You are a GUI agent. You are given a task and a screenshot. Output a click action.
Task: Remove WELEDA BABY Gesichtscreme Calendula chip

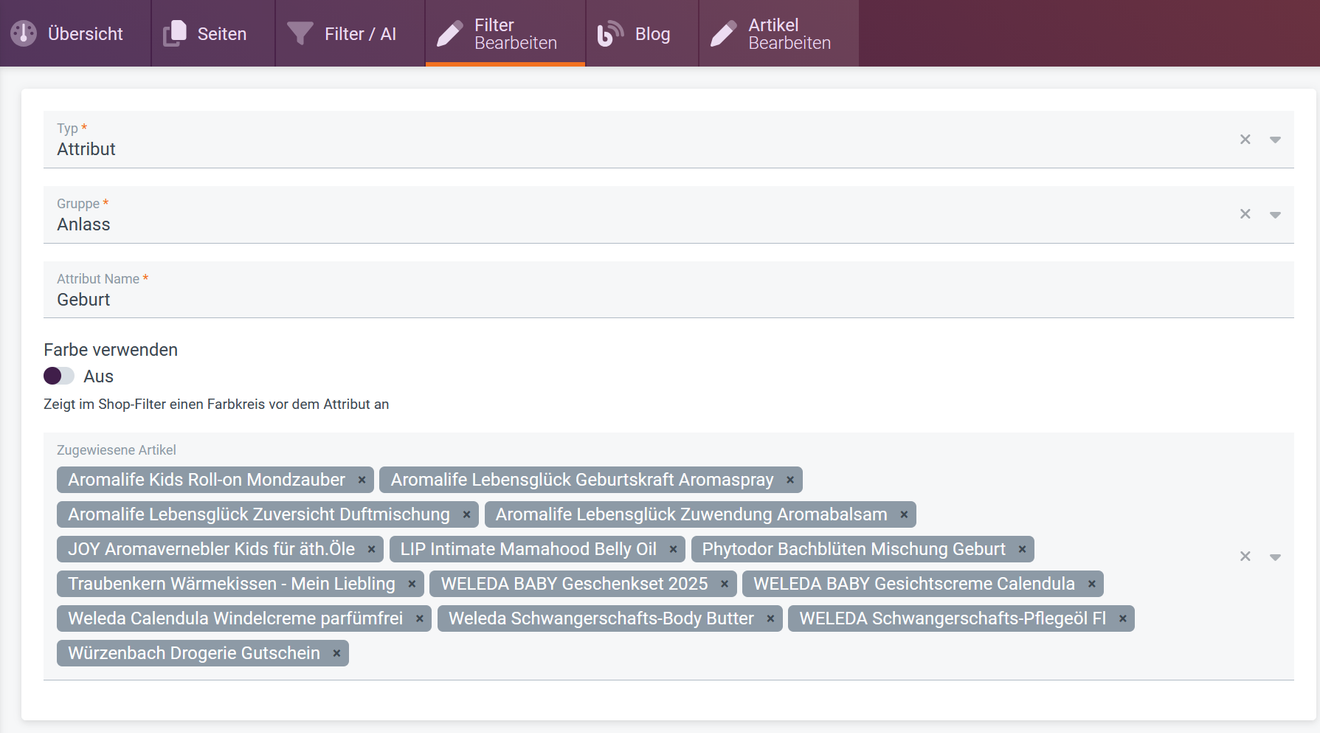tap(1092, 584)
